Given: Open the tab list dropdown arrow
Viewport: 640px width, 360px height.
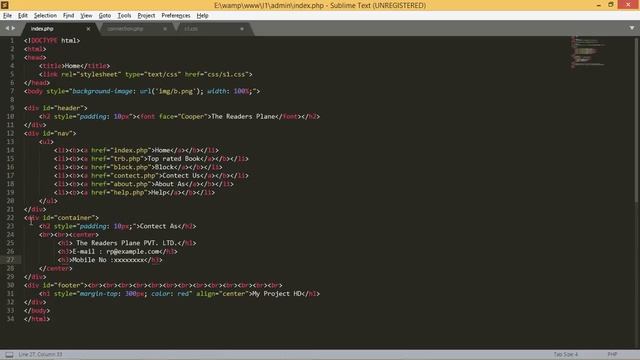Looking at the screenshot, I should (x=632, y=28).
